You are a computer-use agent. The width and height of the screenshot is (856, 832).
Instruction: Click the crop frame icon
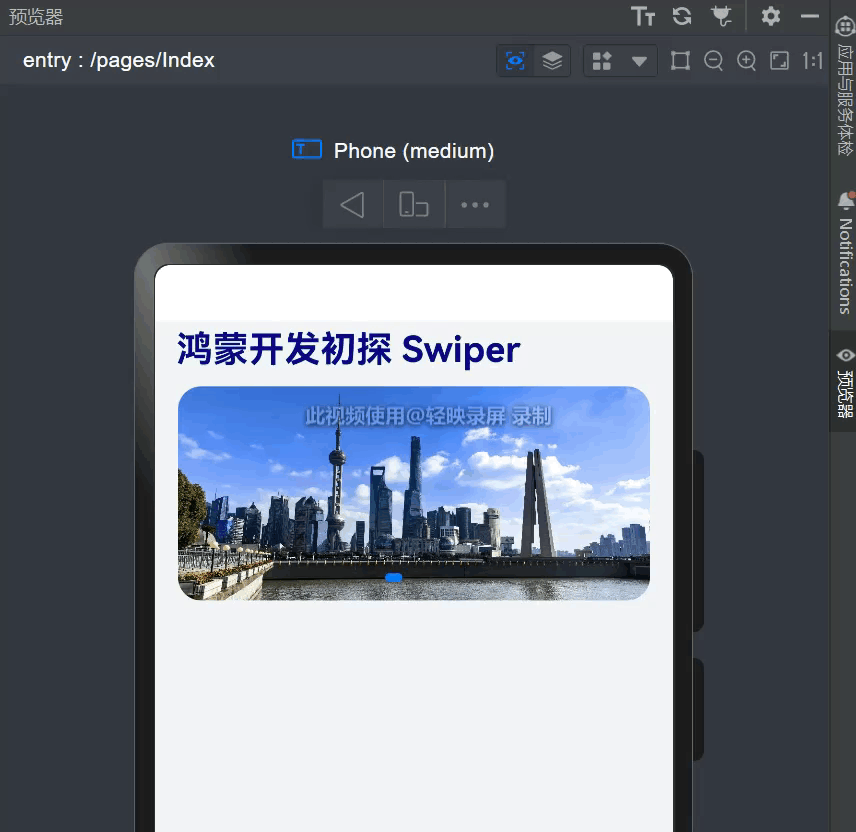pos(680,61)
